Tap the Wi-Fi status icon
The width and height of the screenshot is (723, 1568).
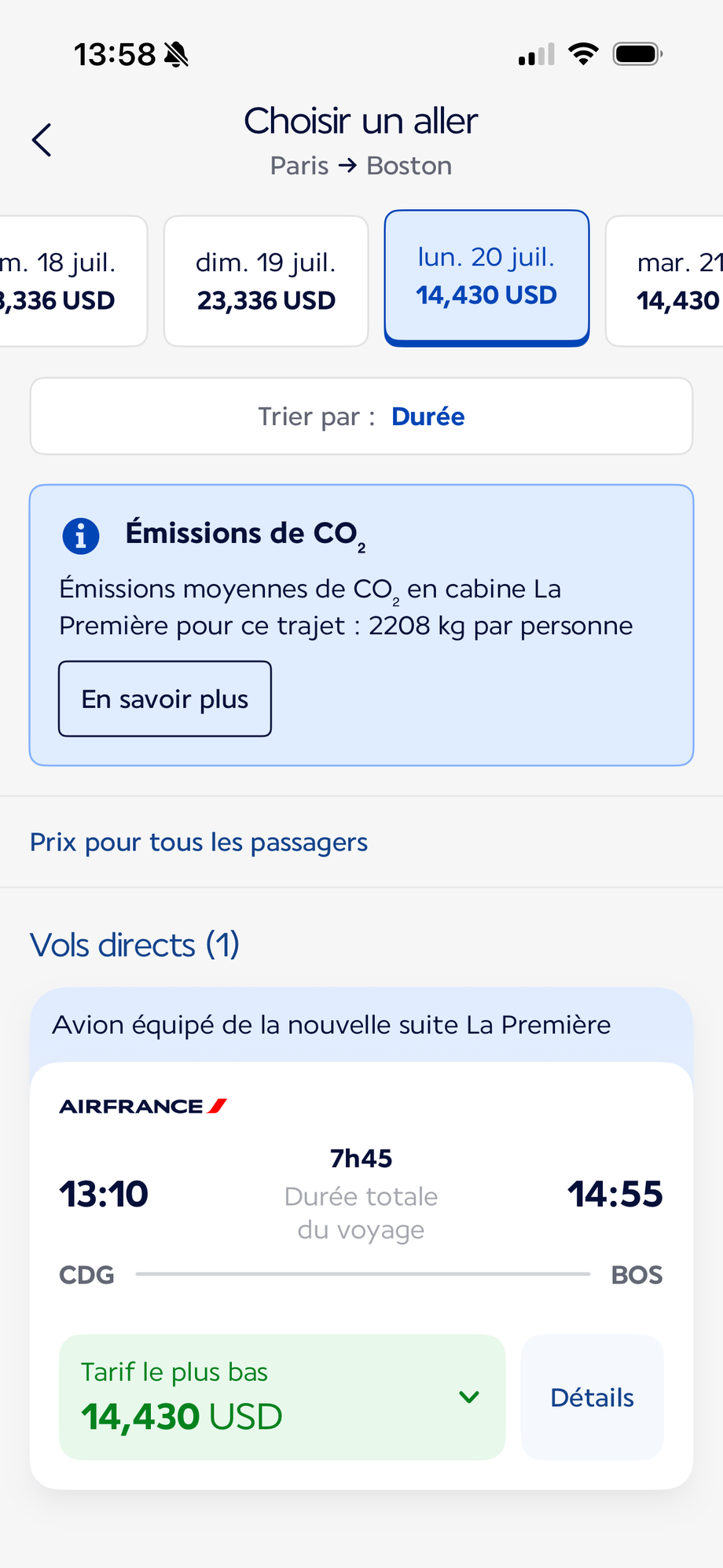[x=583, y=53]
